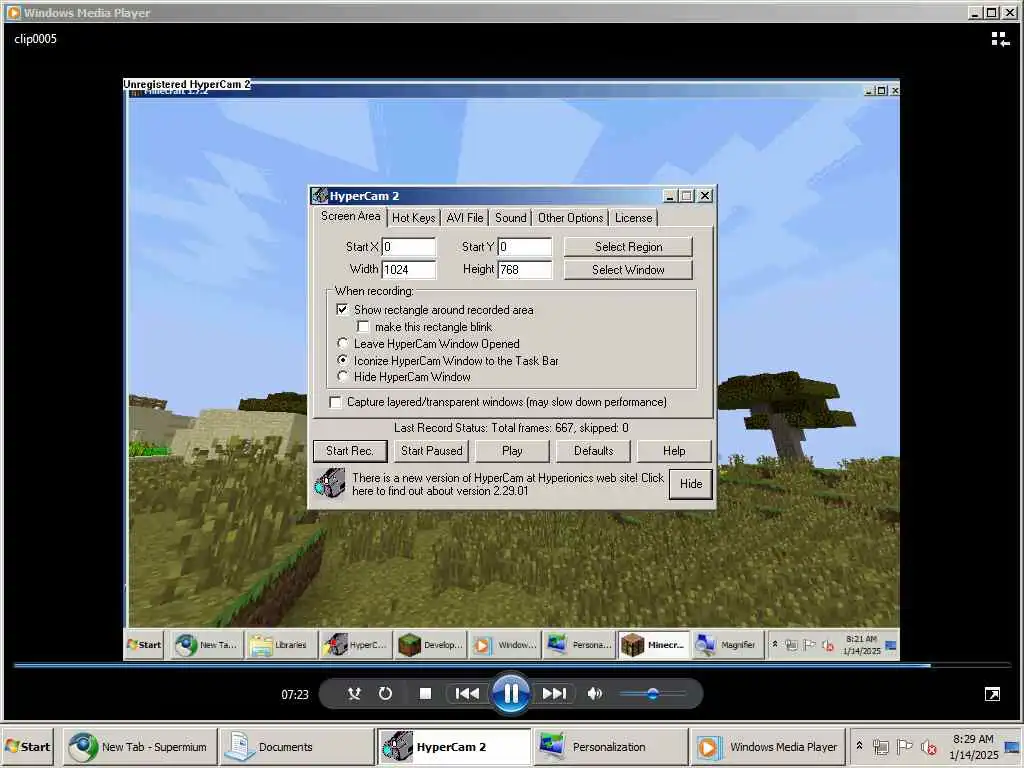Viewport: 1024px width, 768px height.
Task: Skip to the previous clip
Action: click(467, 694)
